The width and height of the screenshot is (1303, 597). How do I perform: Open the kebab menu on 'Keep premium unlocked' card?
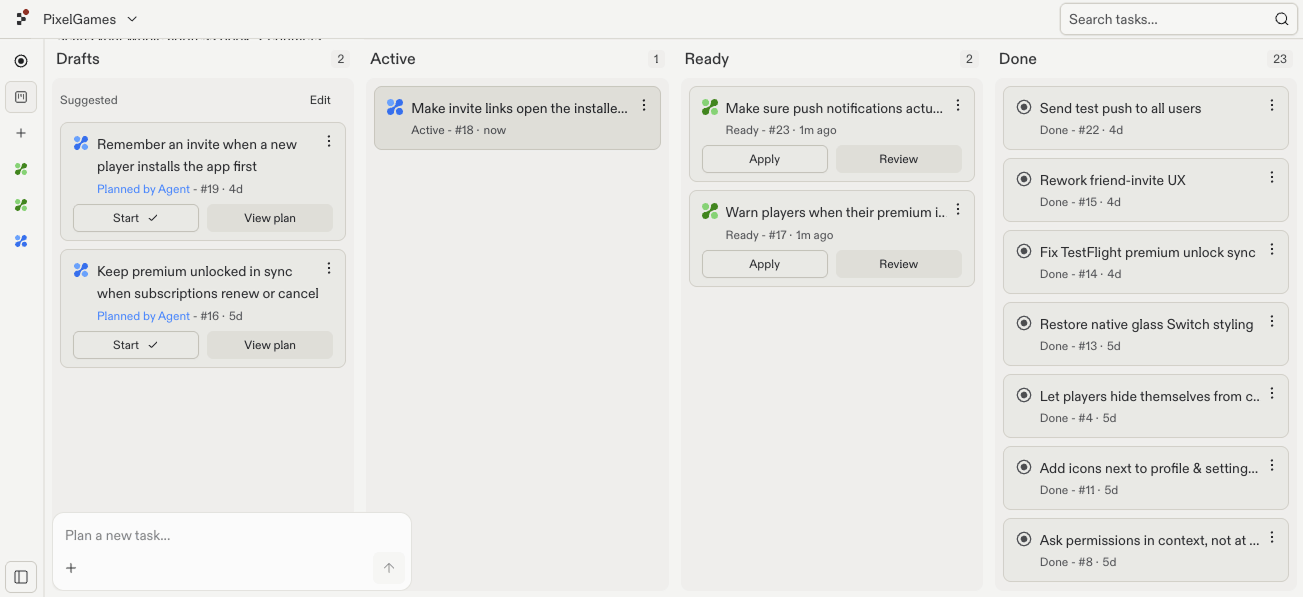coord(329,269)
